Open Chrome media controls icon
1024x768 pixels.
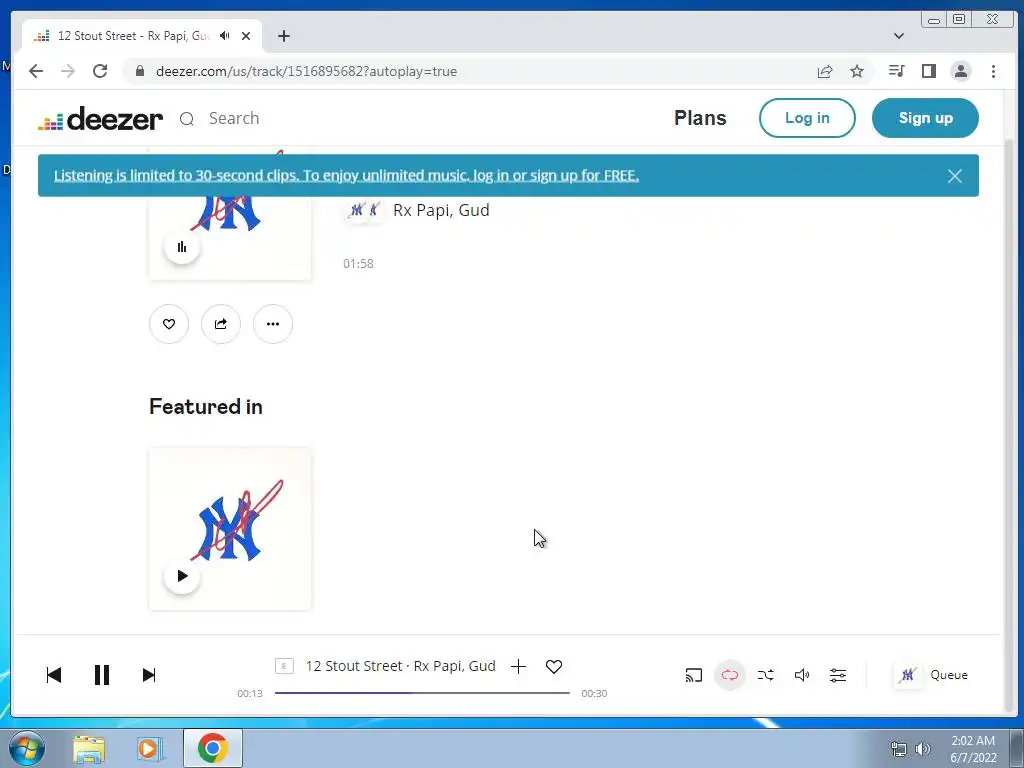(x=897, y=71)
